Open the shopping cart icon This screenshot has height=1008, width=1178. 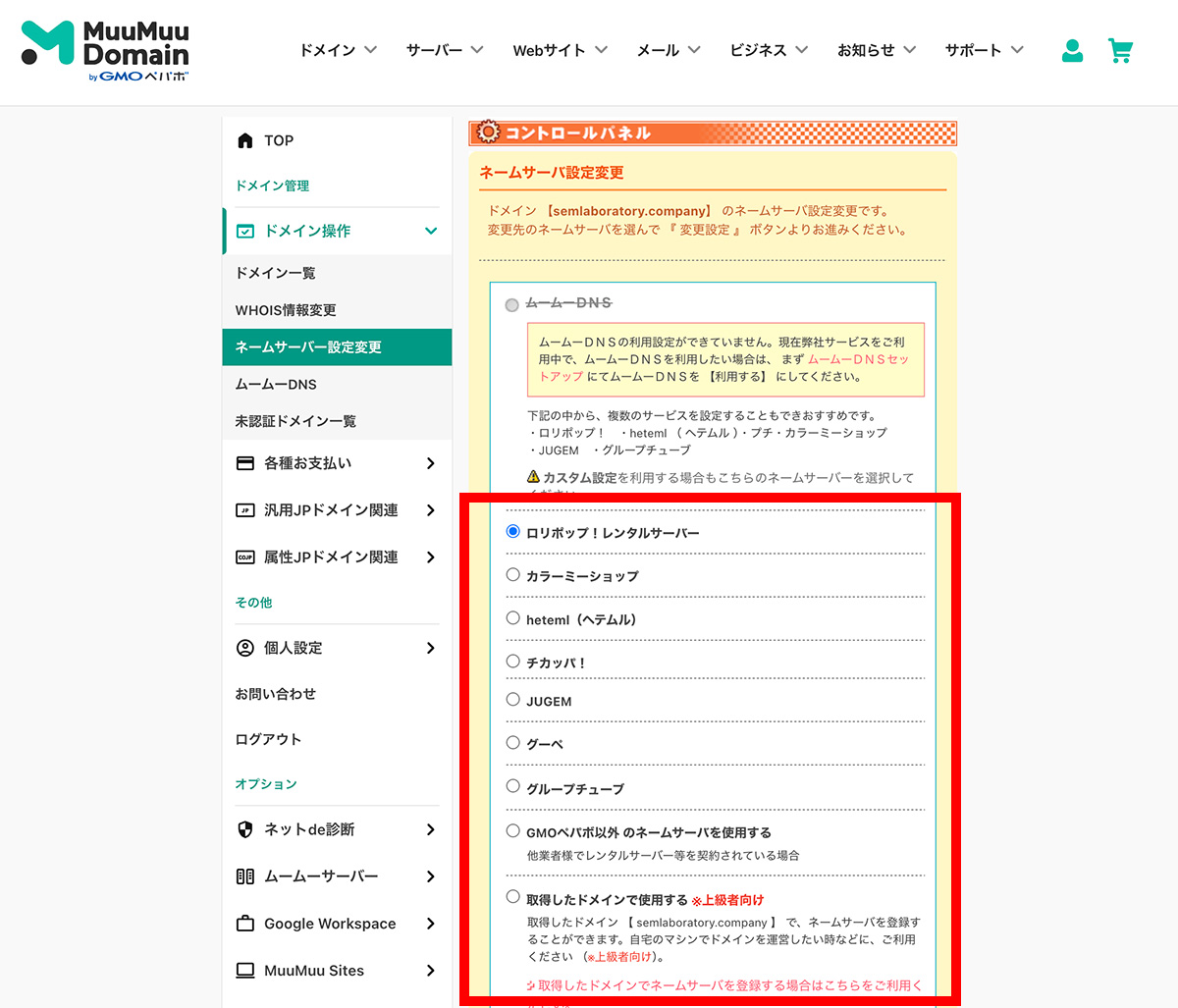click(1121, 51)
